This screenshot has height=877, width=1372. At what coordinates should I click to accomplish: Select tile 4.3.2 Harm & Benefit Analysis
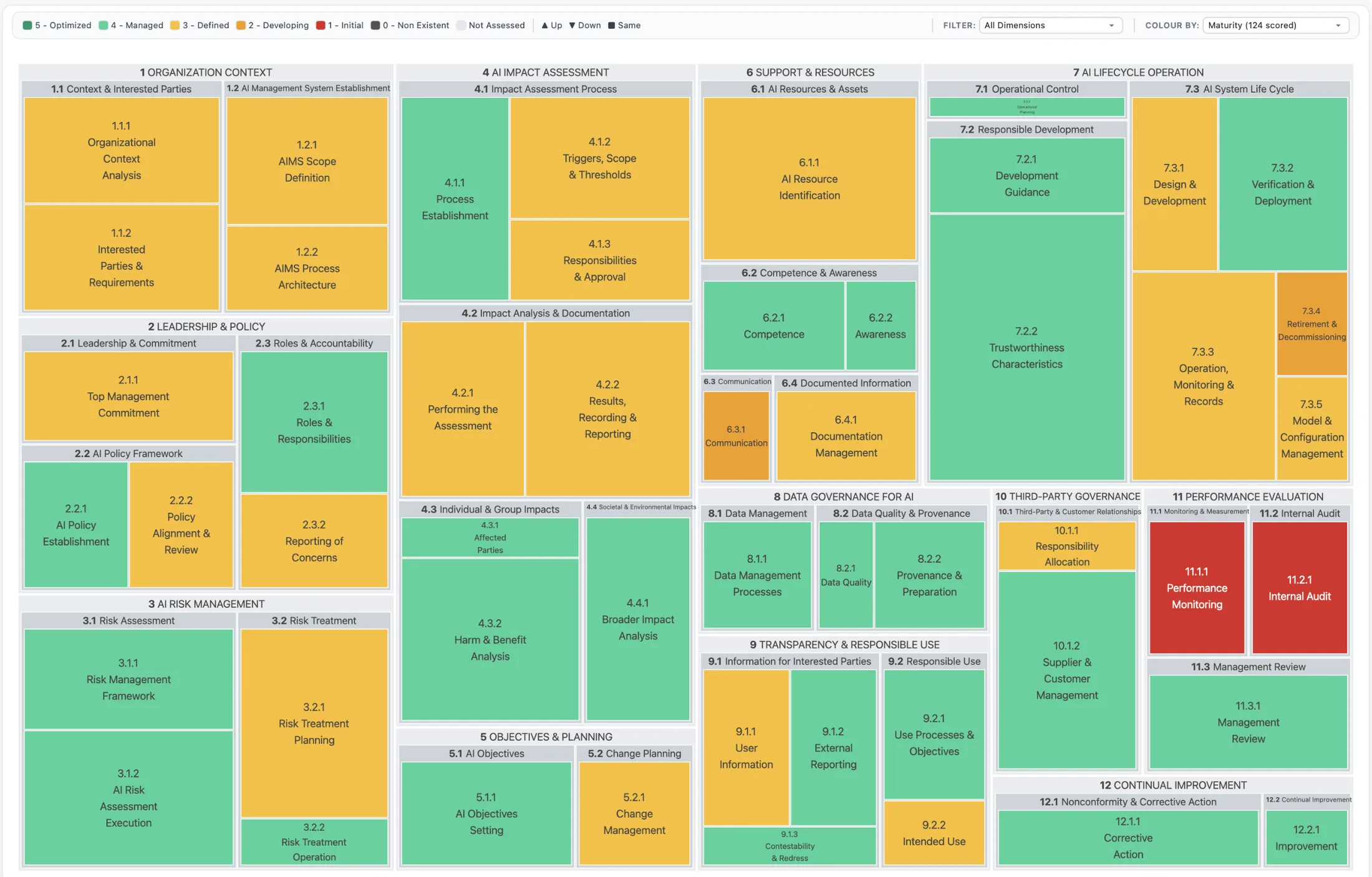point(490,640)
